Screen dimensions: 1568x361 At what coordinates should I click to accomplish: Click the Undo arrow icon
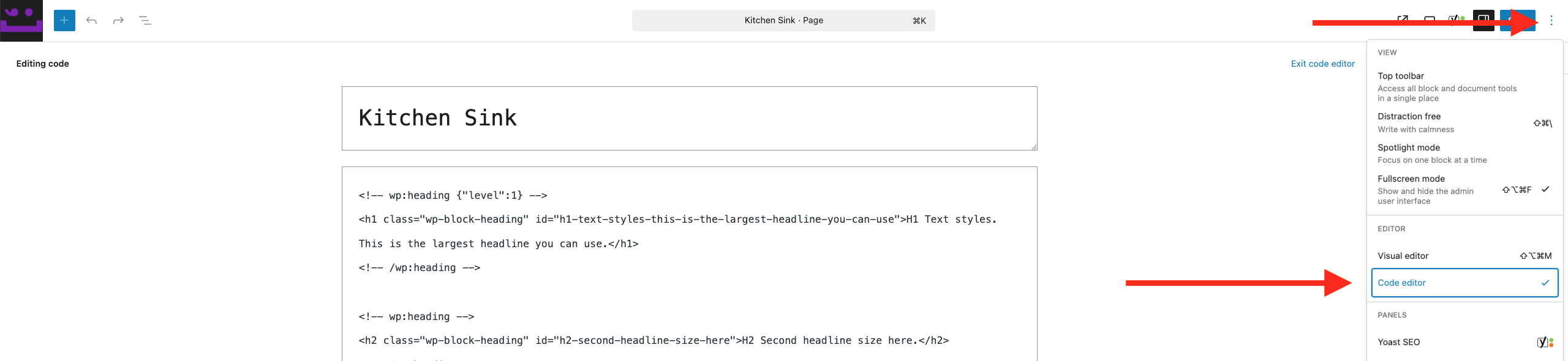click(92, 20)
